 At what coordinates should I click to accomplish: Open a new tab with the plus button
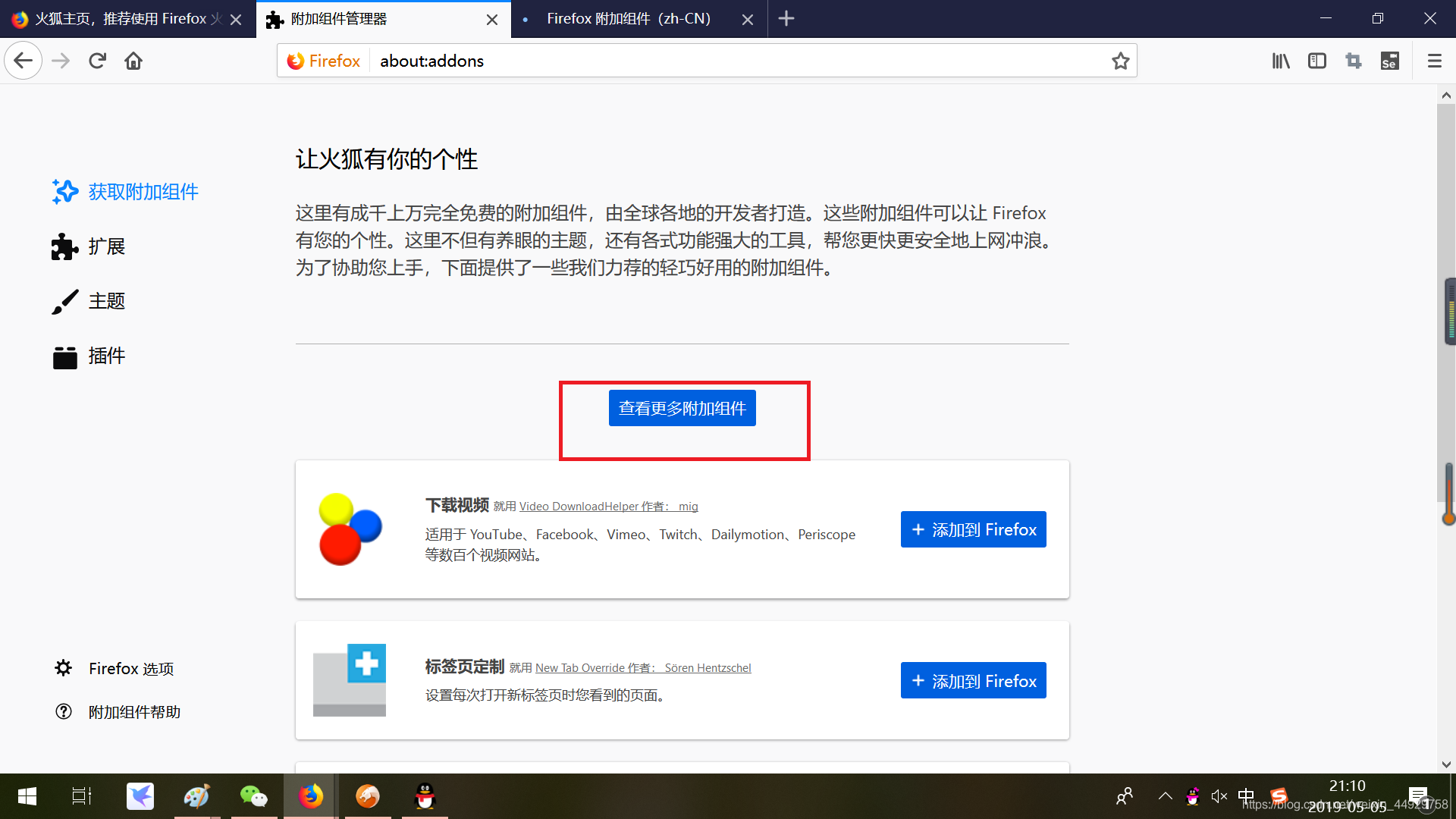tap(786, 19)
